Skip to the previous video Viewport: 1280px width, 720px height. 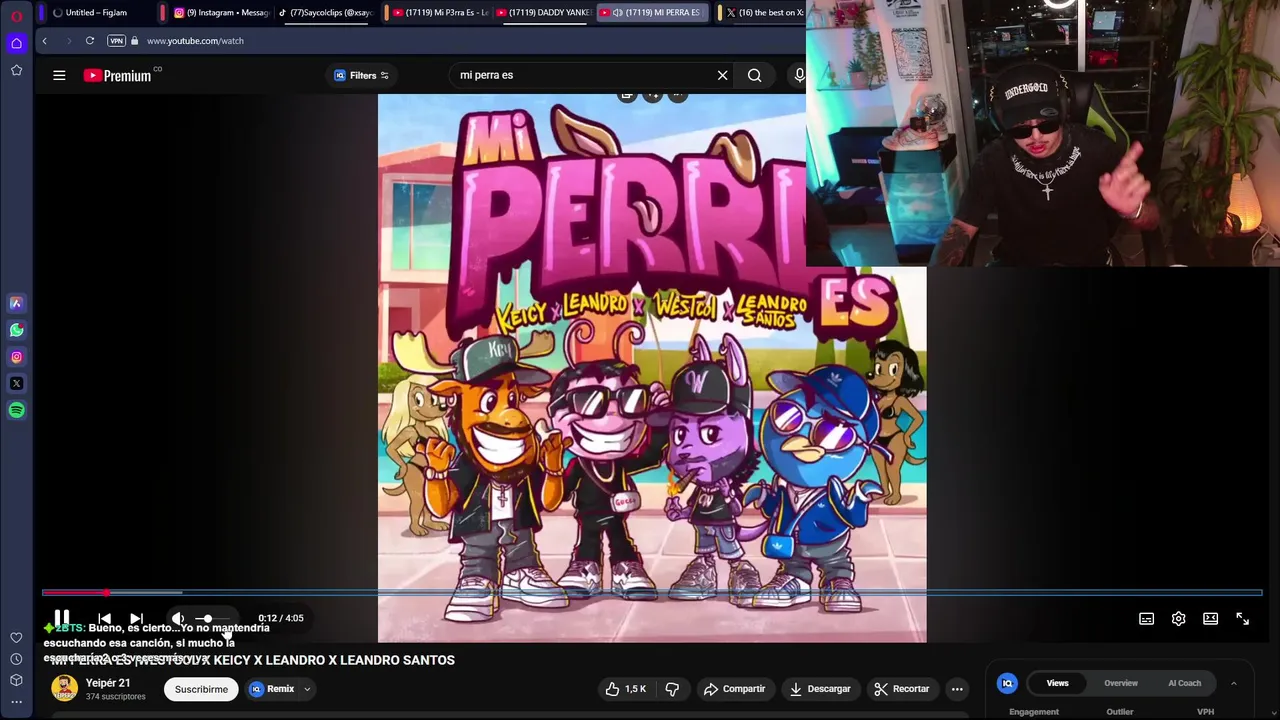[105, 619]
